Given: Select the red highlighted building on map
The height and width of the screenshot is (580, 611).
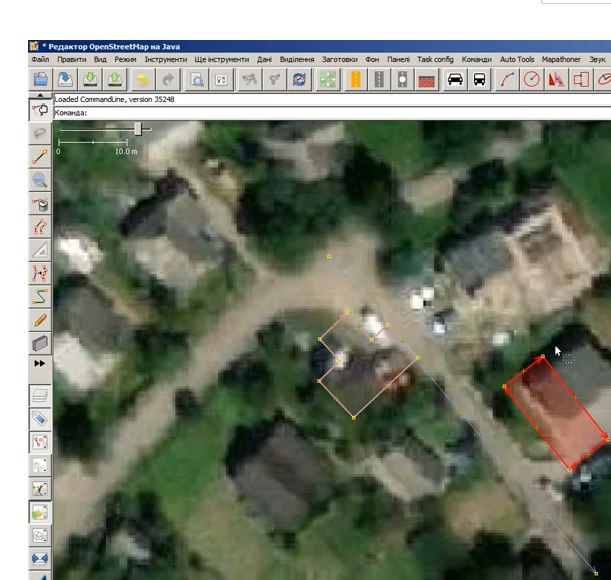Looking at the screenshot, I should tap(557, 413).
